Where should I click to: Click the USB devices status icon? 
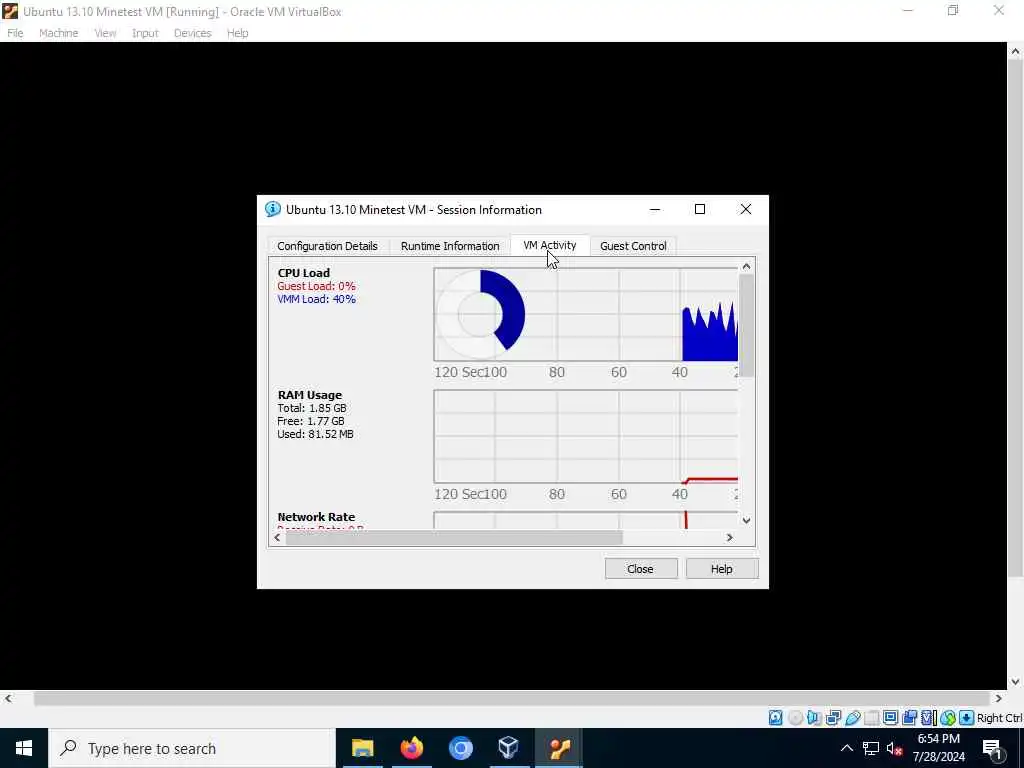(x=852, y=718)
